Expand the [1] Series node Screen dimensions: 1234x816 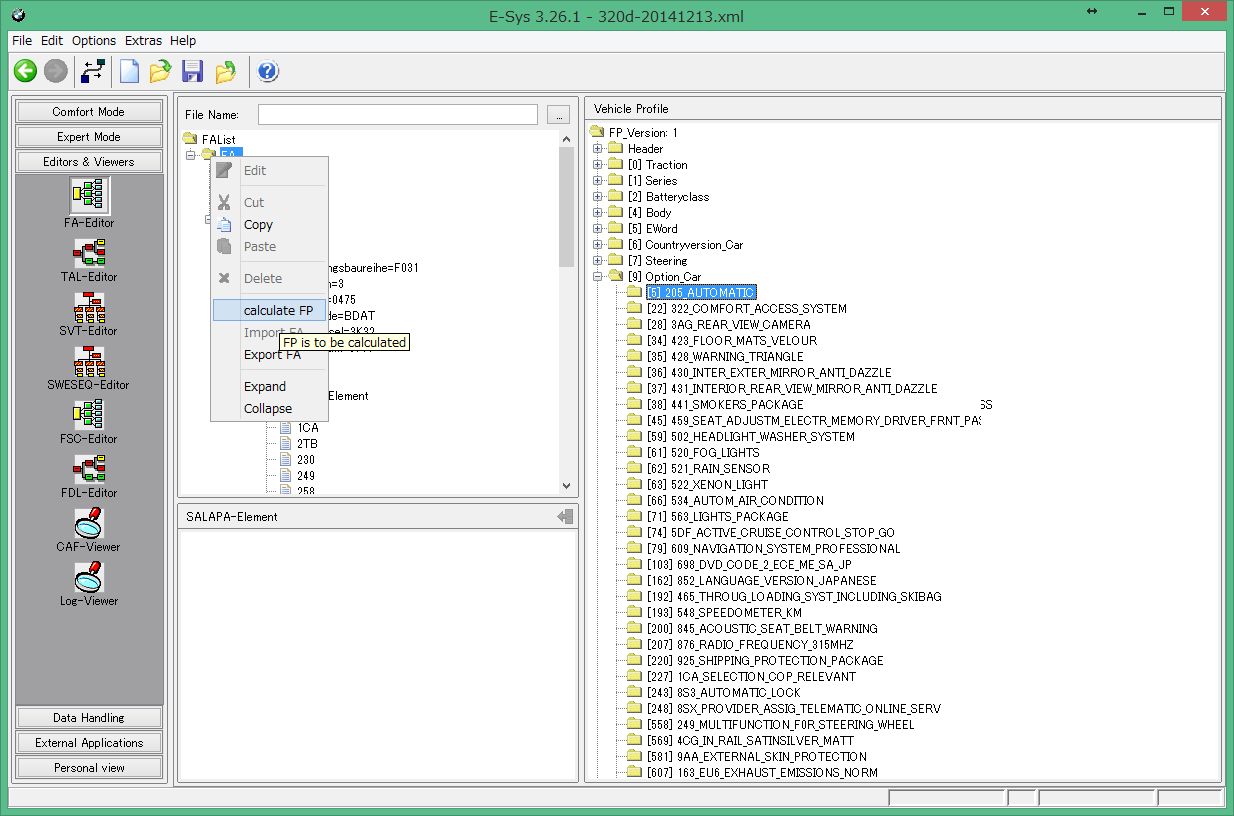click(x=598, y=181)
